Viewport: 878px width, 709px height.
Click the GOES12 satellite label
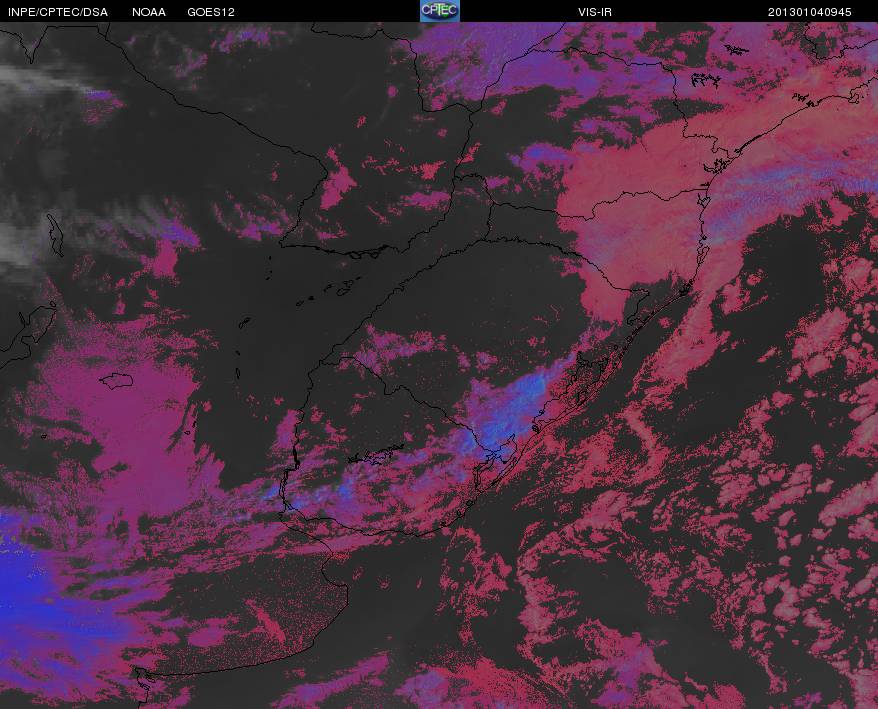211,12
